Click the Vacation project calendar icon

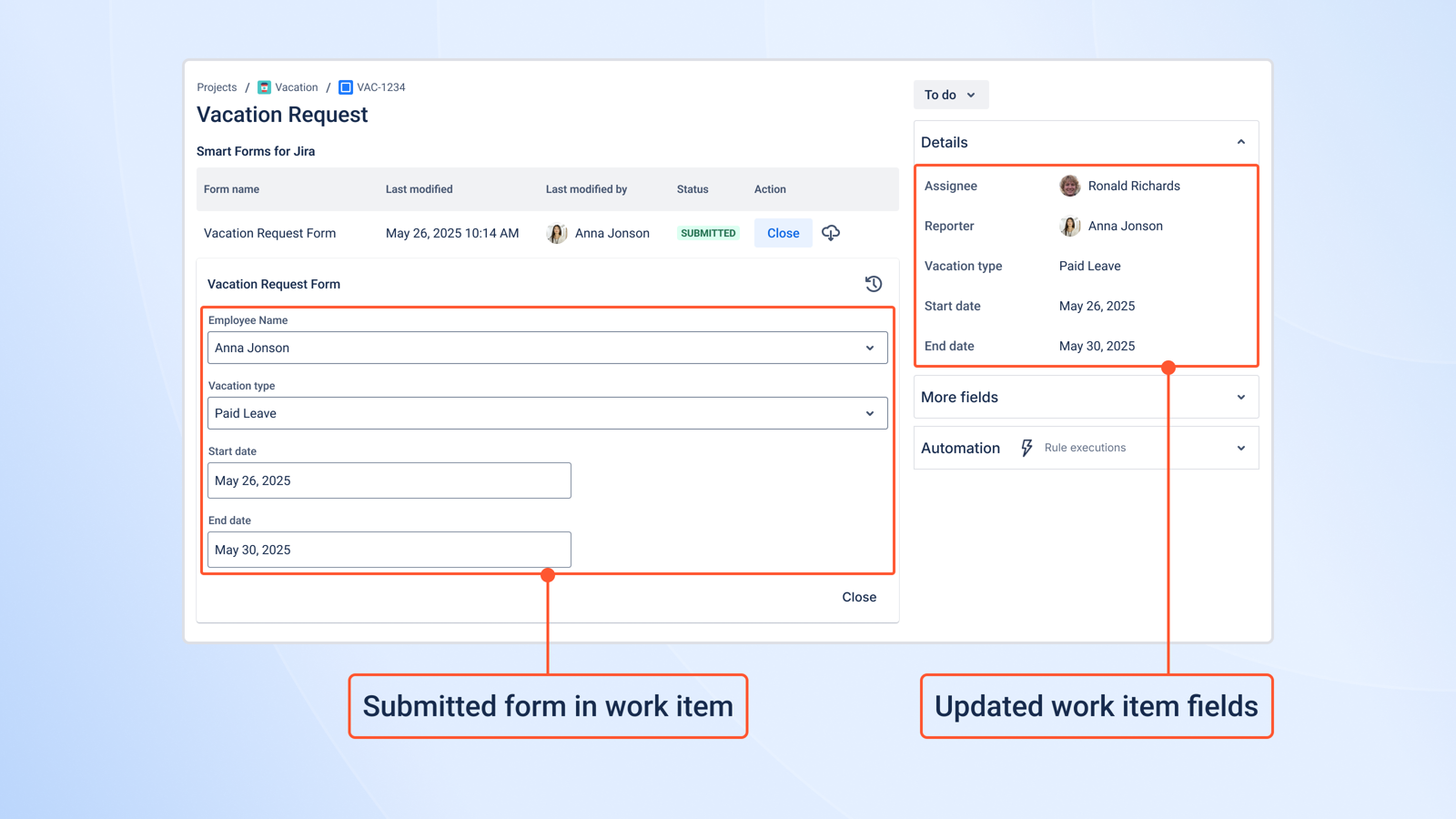click(x=264, y=87)
